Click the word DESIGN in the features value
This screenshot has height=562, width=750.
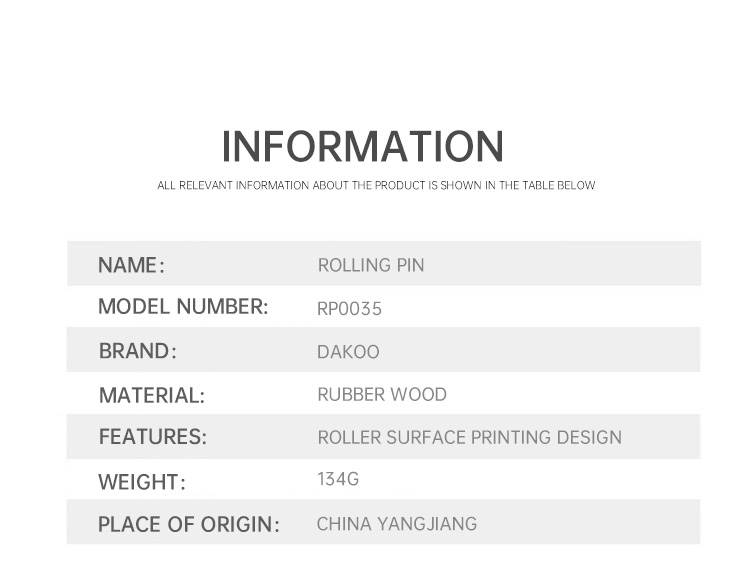coord(592,438)
